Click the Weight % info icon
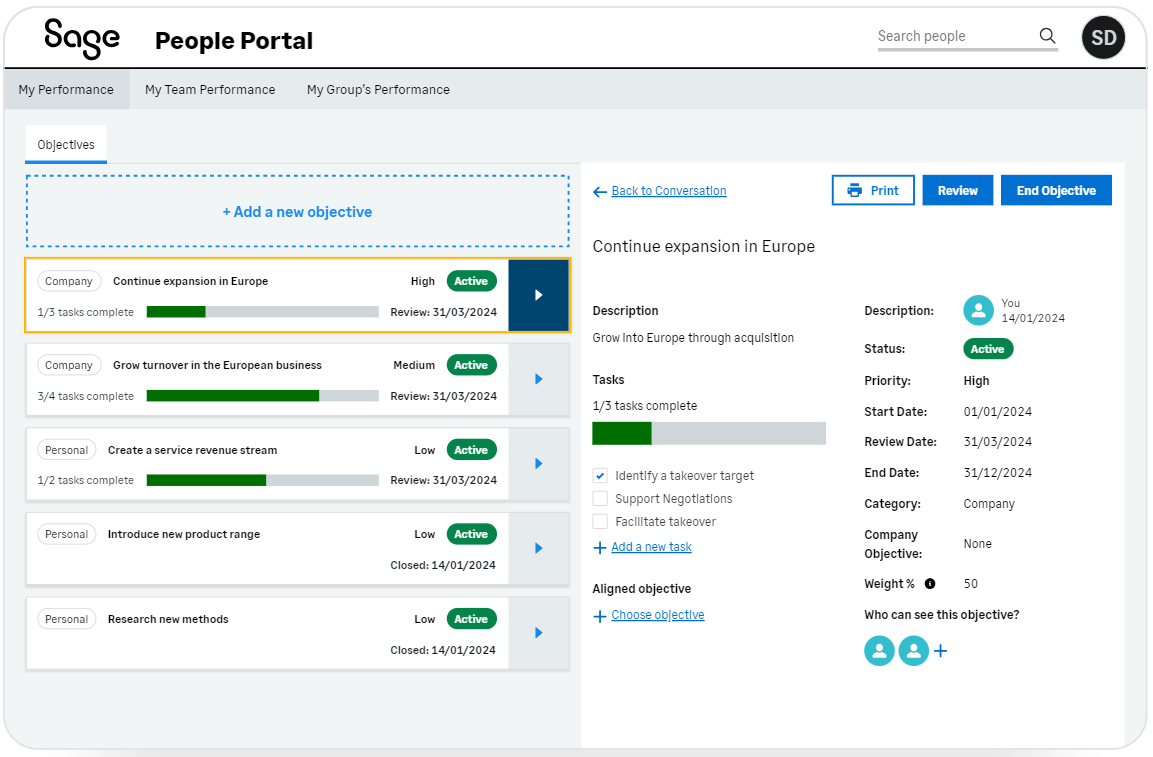 tap(930, 584)
